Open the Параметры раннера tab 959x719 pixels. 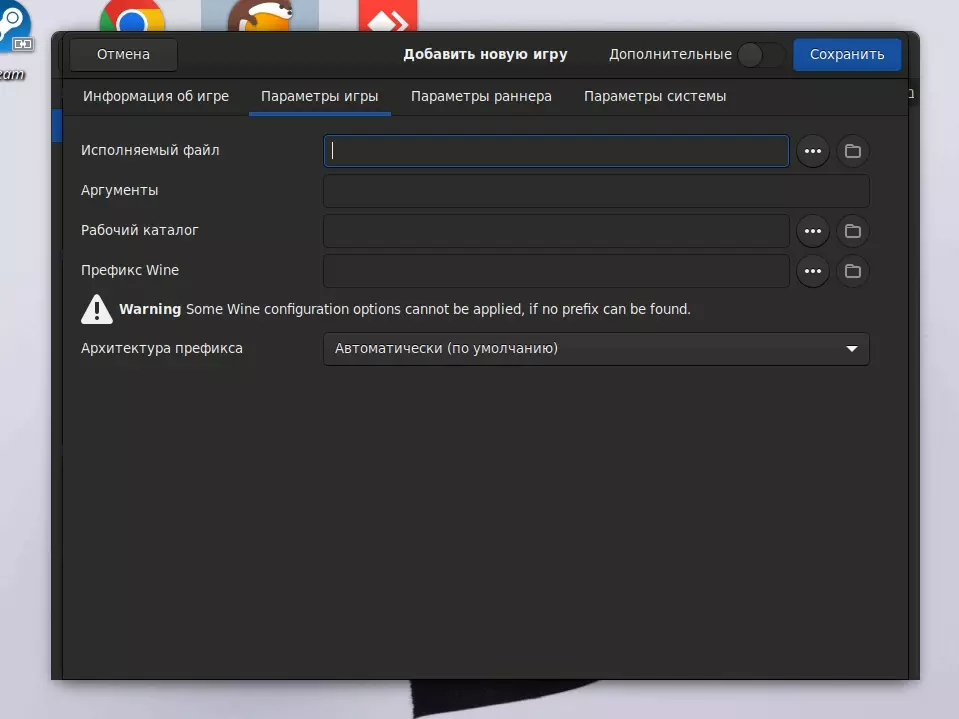[481, 97]
